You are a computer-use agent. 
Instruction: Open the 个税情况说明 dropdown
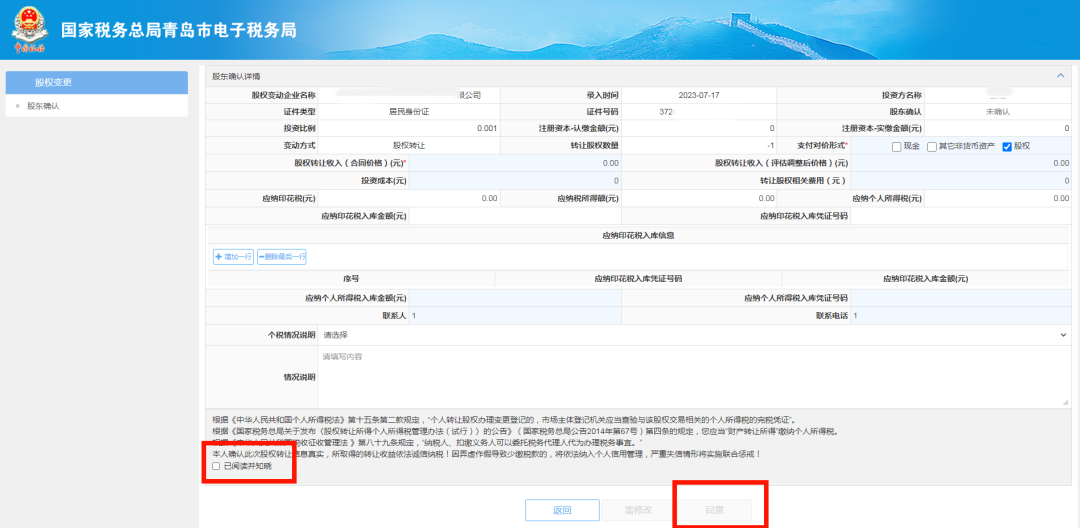pos(694,335)
